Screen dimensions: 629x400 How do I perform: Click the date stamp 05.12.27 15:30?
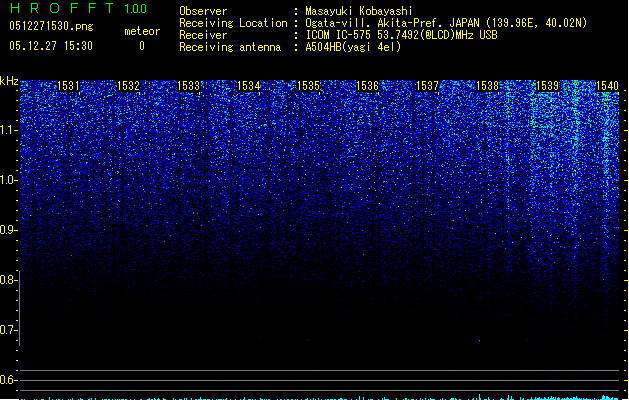point(51,46)
